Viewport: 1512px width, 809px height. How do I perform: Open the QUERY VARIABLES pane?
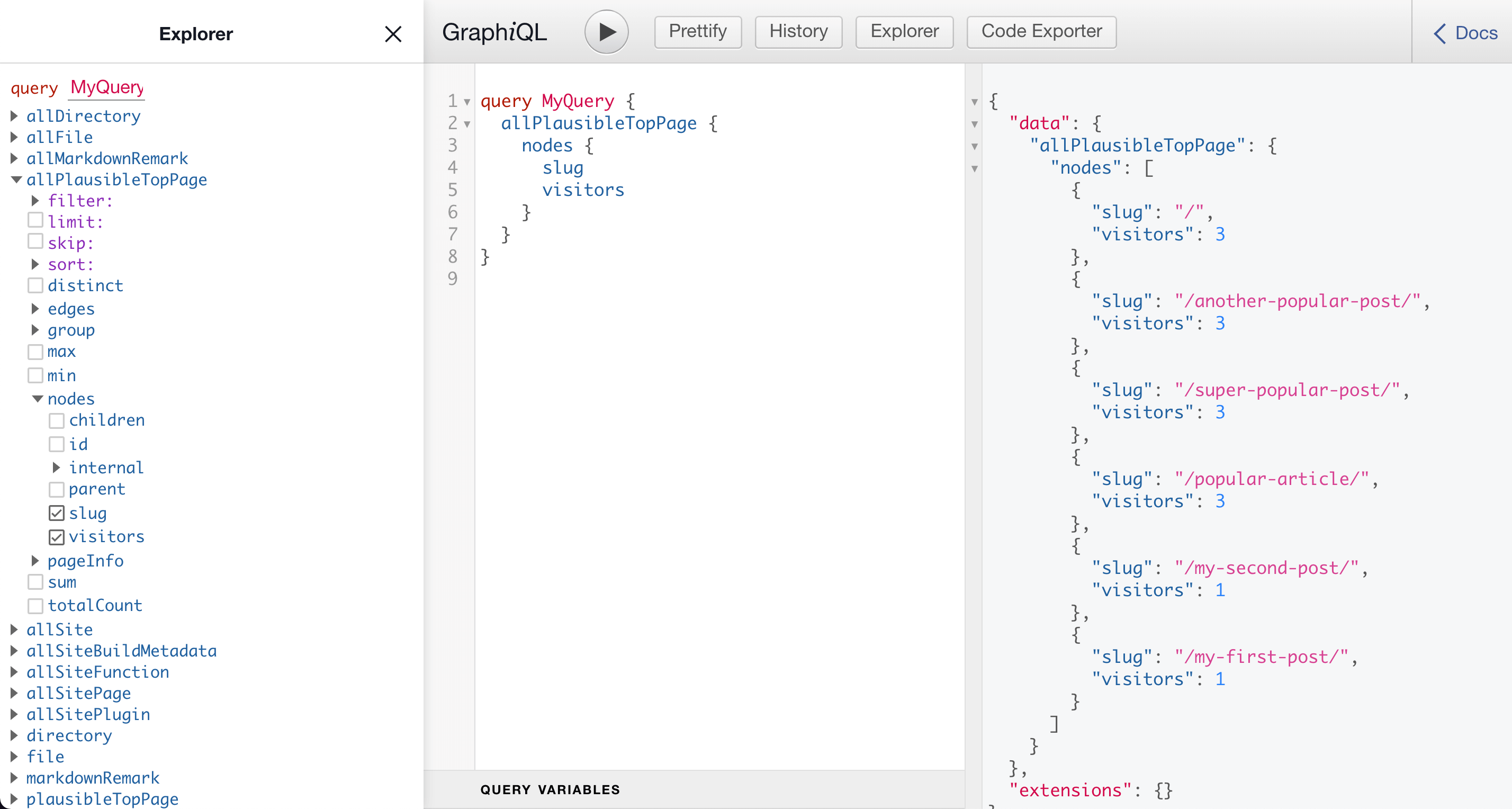(x=550, y=789)
